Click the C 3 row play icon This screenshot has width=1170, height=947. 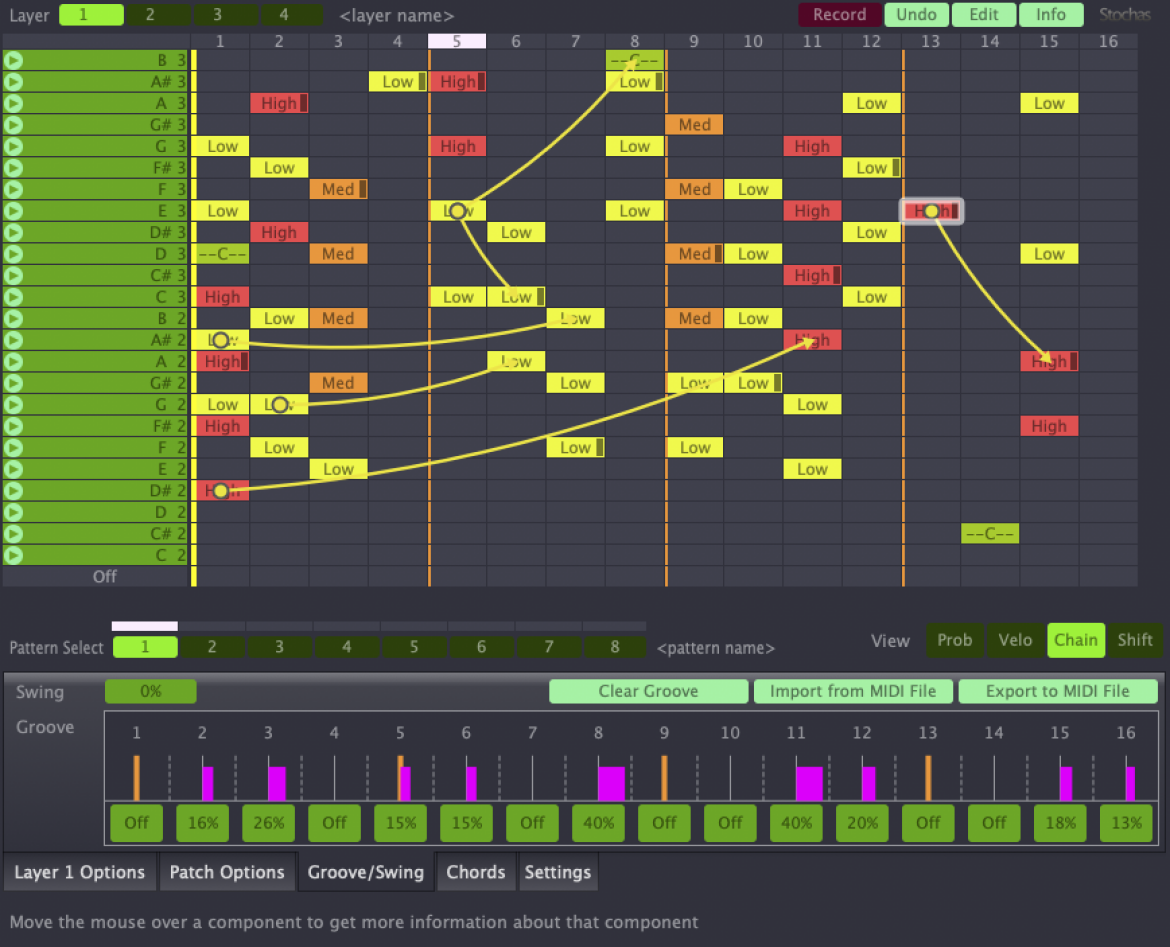click(13, 297)
